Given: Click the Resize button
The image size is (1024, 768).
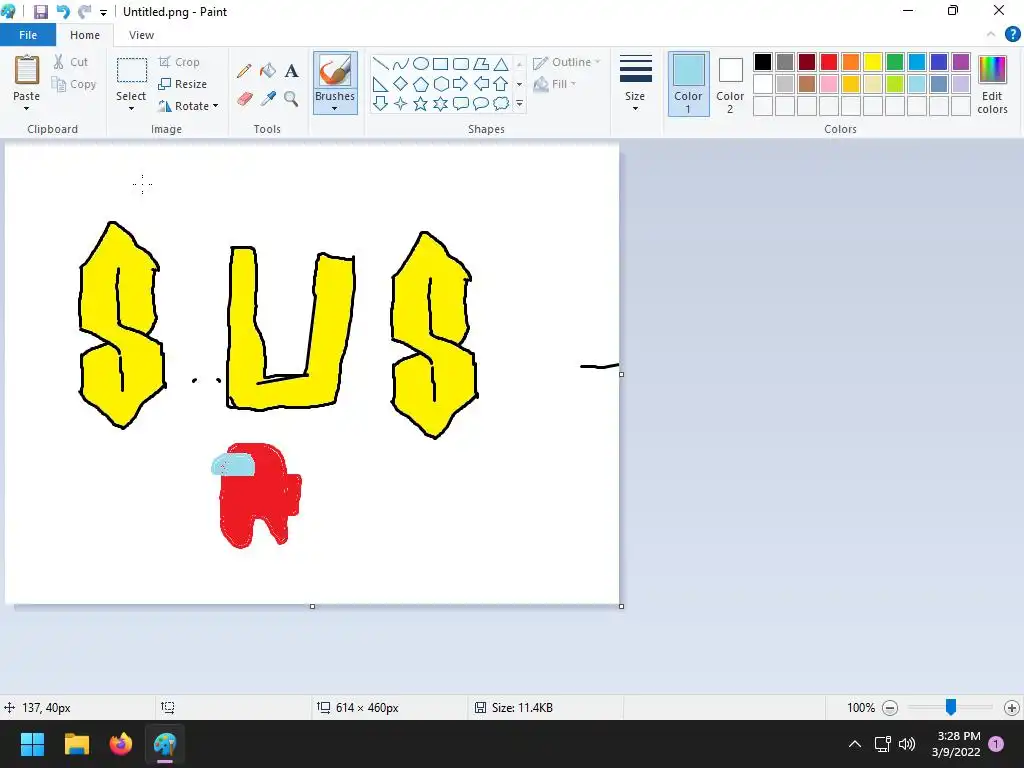Looking at the screenshot, I should [183, 84].
